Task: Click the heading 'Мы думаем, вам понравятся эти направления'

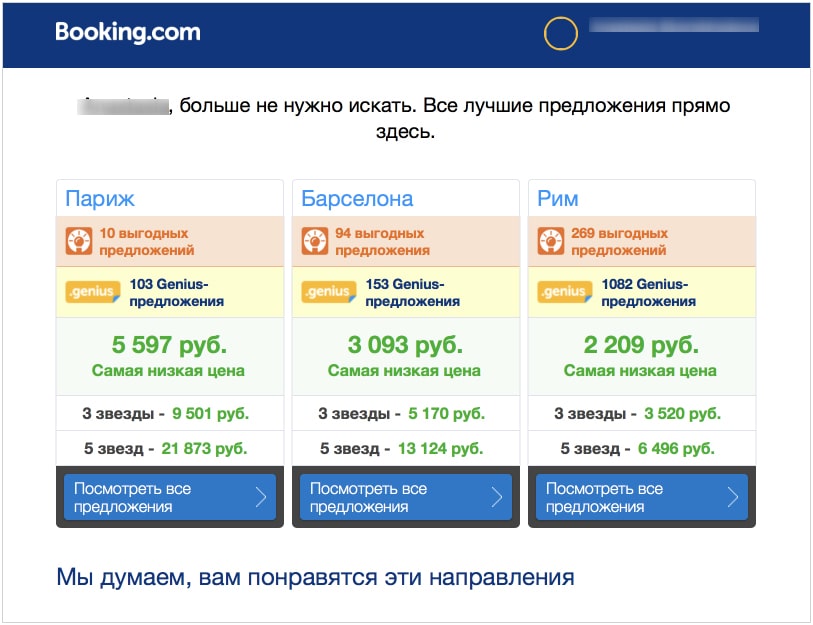Action: (315, 577)
